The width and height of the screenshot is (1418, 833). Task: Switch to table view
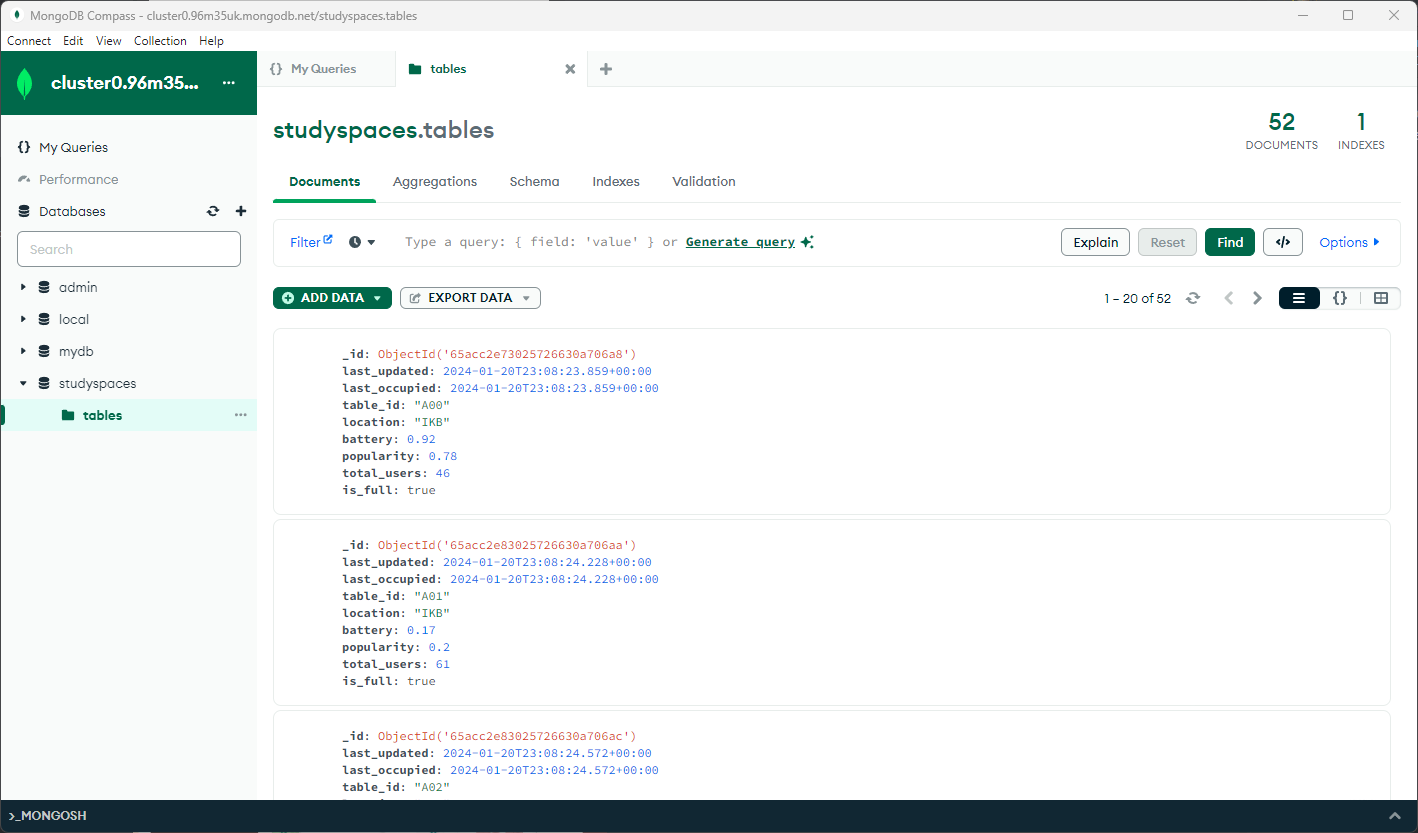pyautogui.click(x=1381, y=298)
